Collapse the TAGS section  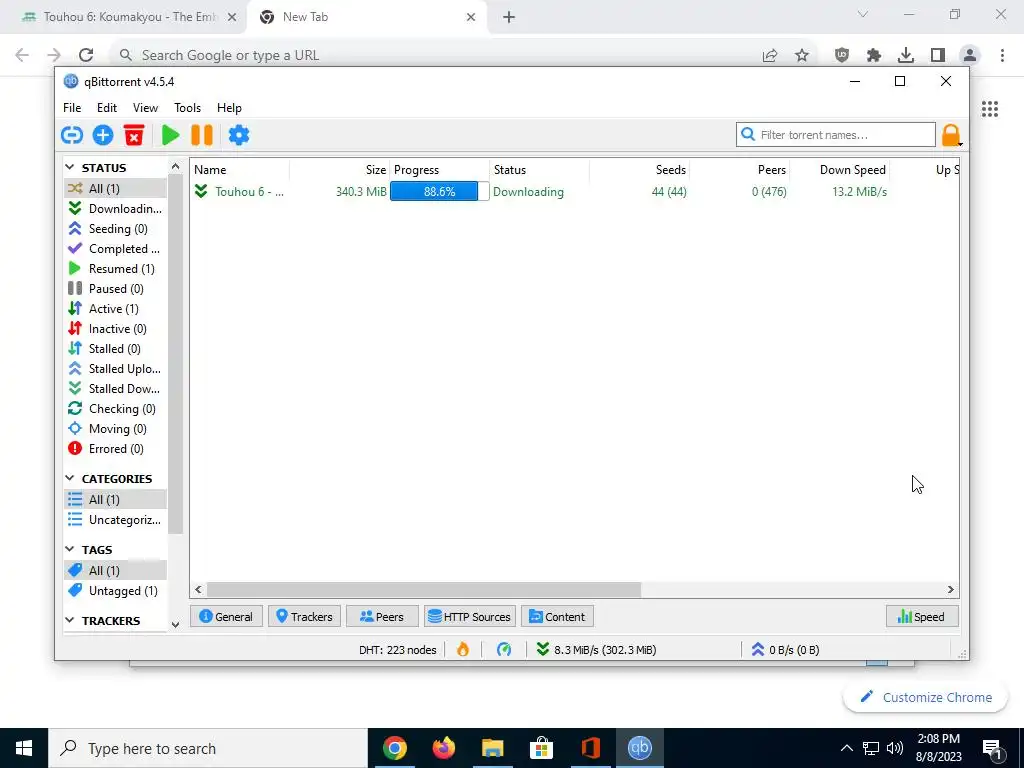70,549
